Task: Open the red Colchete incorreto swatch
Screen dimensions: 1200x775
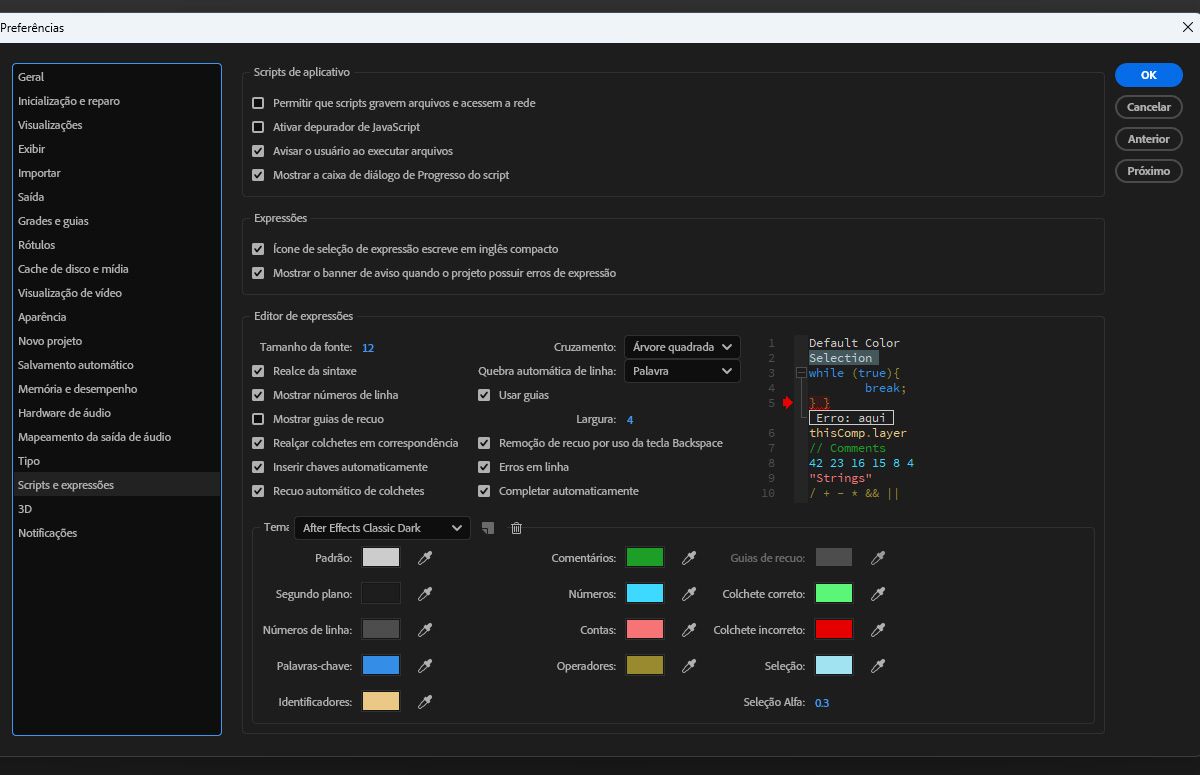Action: 834,630
